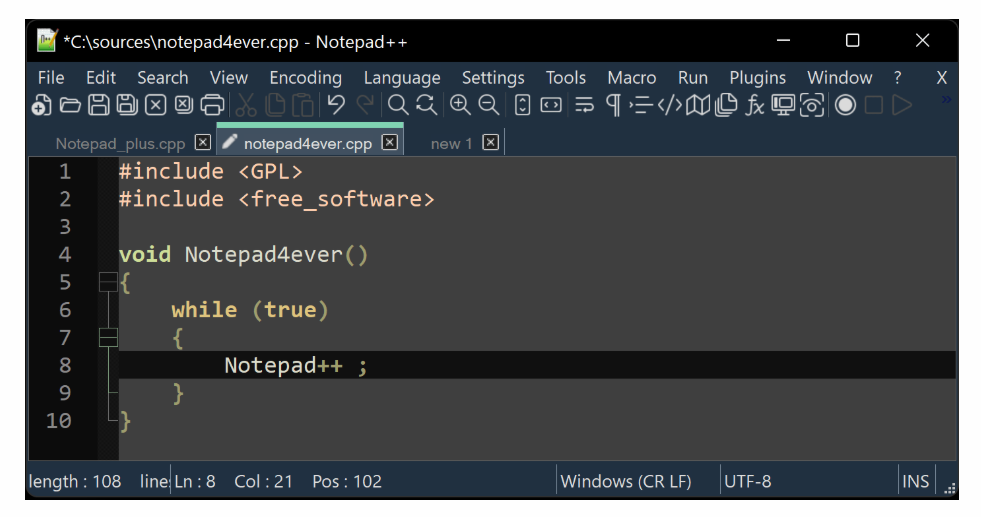Collapse the fold marker on line 5
Screen dimensions: 981x517
108,282
